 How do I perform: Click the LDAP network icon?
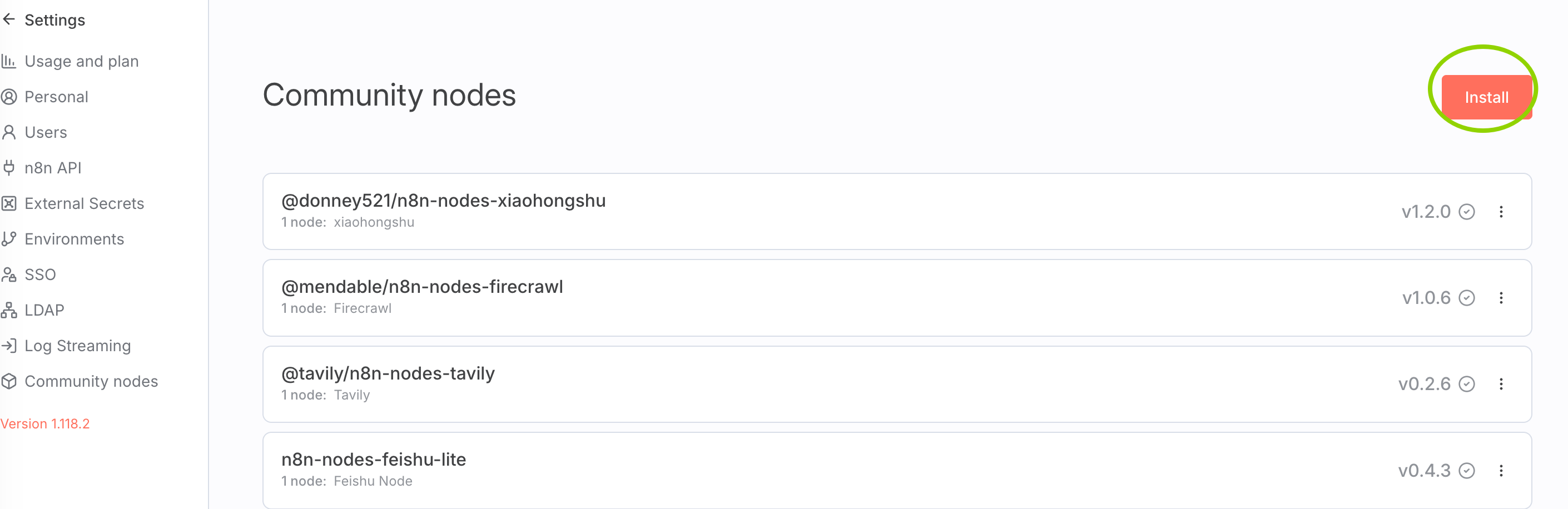9,310
